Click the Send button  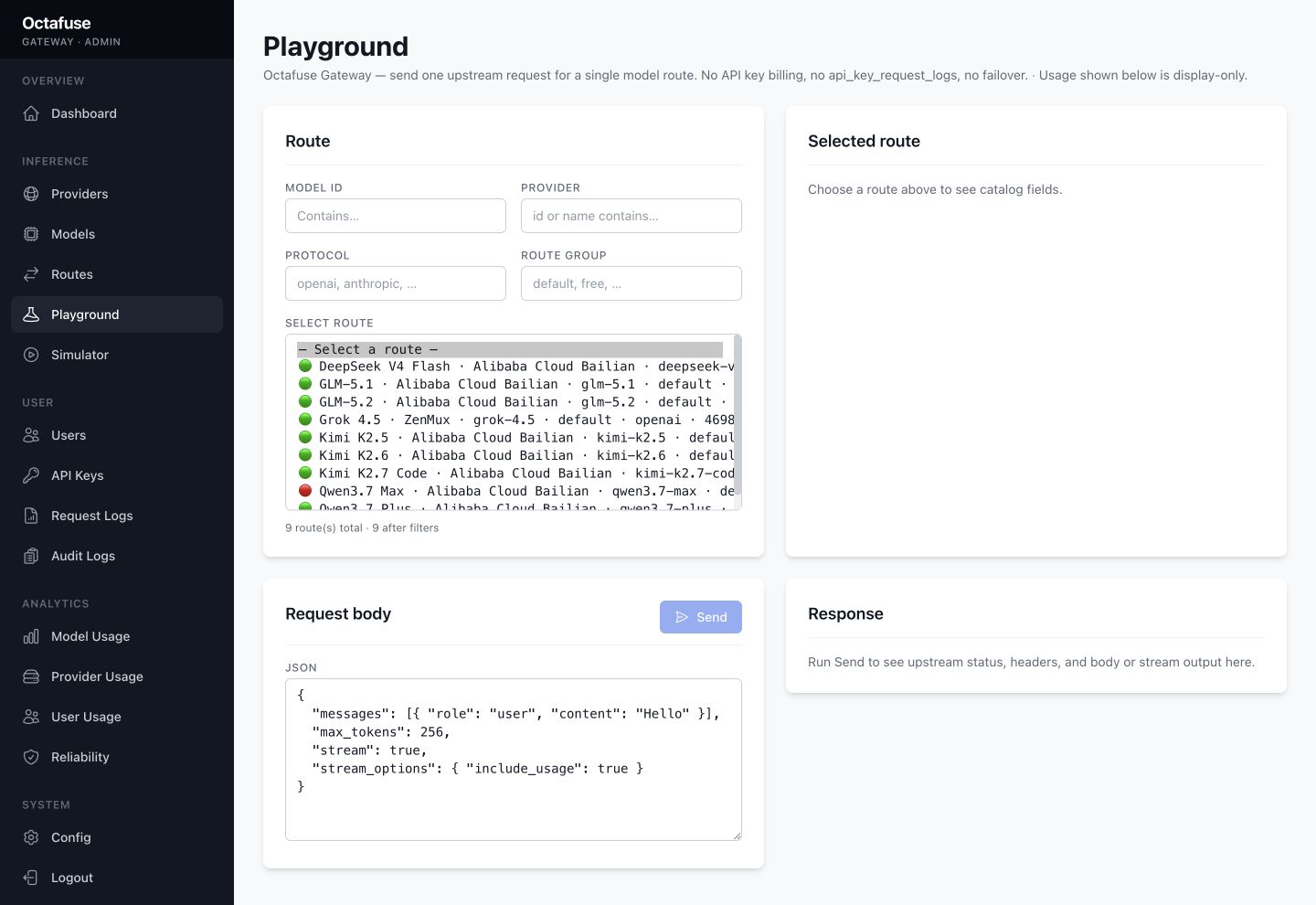(x=701, y=617)
